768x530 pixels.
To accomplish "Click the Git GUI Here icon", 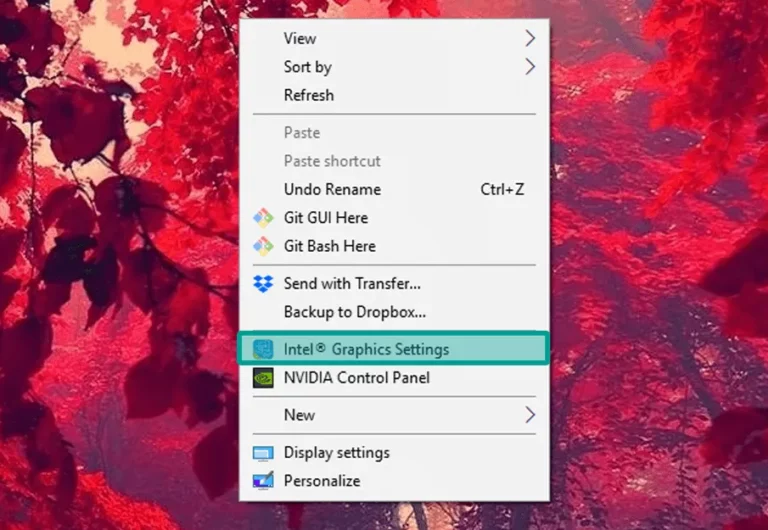I will click(263, 218).
